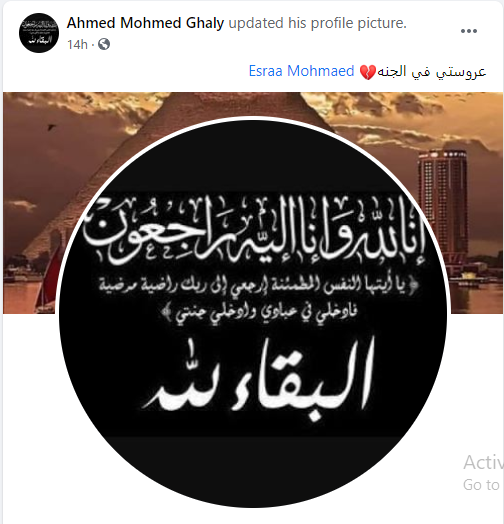
Task: Click the 14h post timestamp
Action: (x=77, y=44)
